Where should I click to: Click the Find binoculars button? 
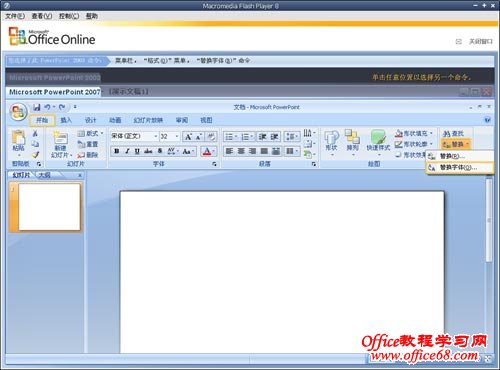click(x=453, y=134)
